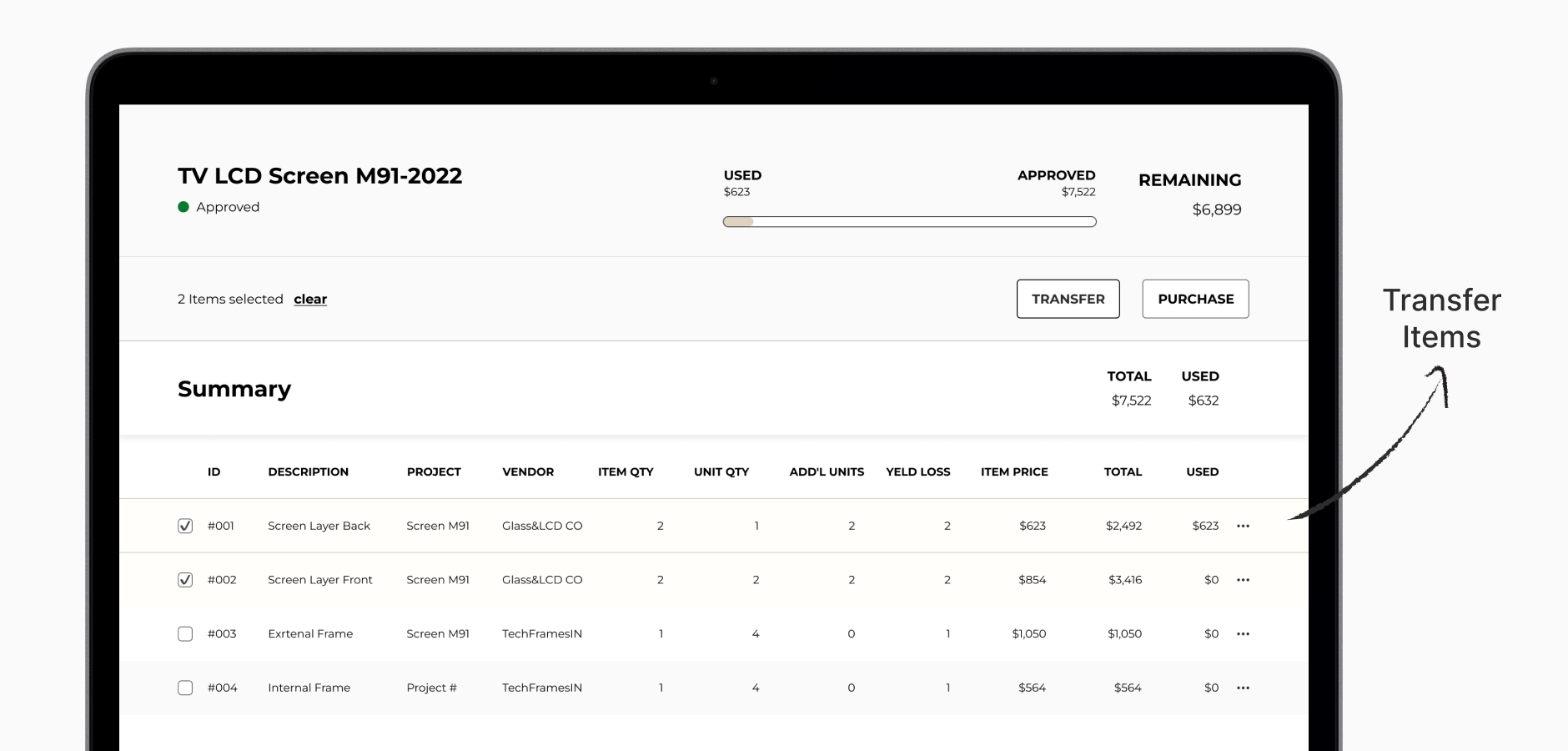Viewport: 1568px width, 751px height.
Task: Select the checkbox for Exrtenal Frame #003
Action: coord(185,634)
